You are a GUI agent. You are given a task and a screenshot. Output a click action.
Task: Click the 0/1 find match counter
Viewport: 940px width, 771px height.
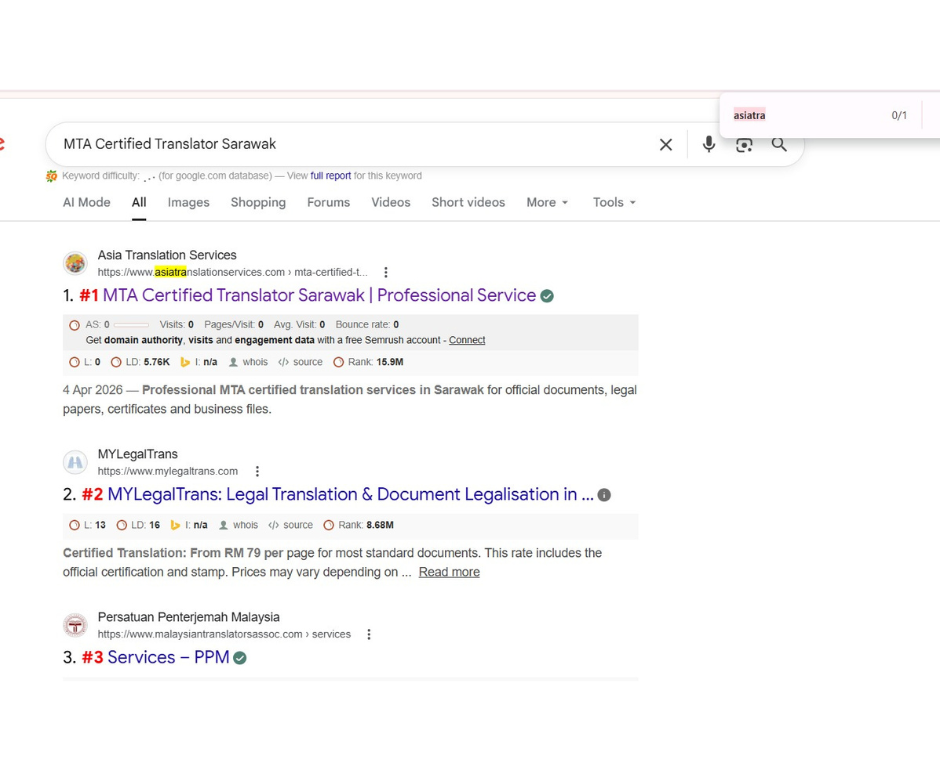coord(899,115)
